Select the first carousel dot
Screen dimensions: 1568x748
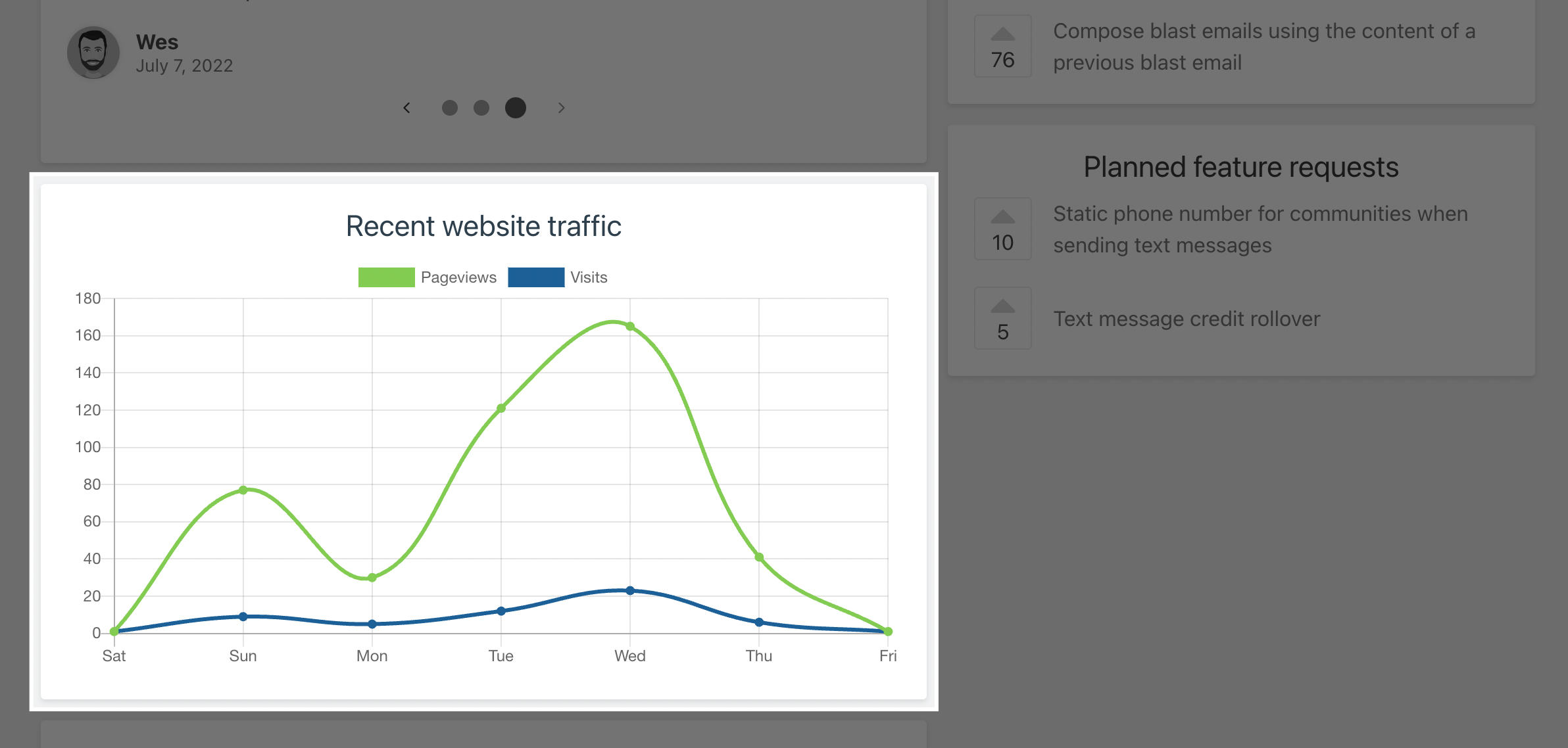click(450, 108)
